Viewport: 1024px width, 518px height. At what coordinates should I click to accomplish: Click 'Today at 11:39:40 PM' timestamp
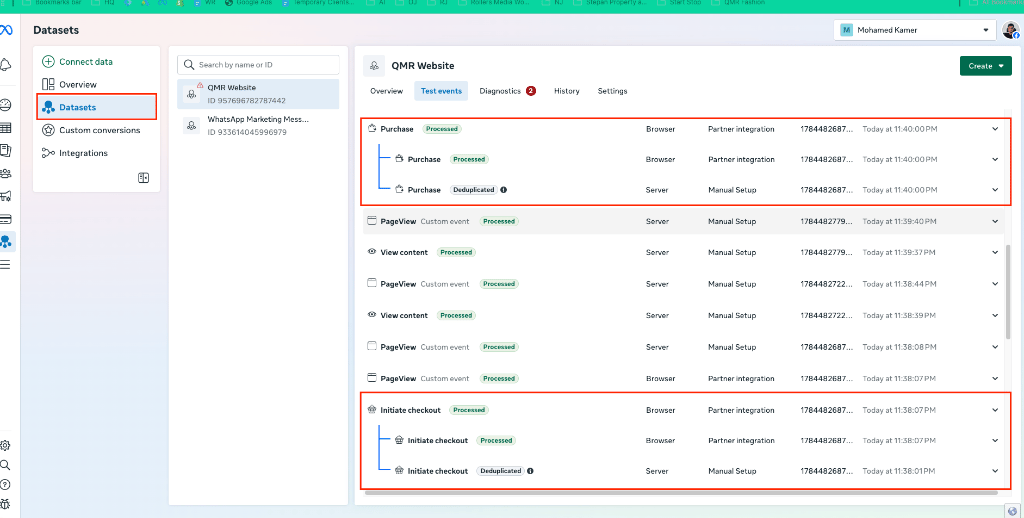tap(899, 221)
